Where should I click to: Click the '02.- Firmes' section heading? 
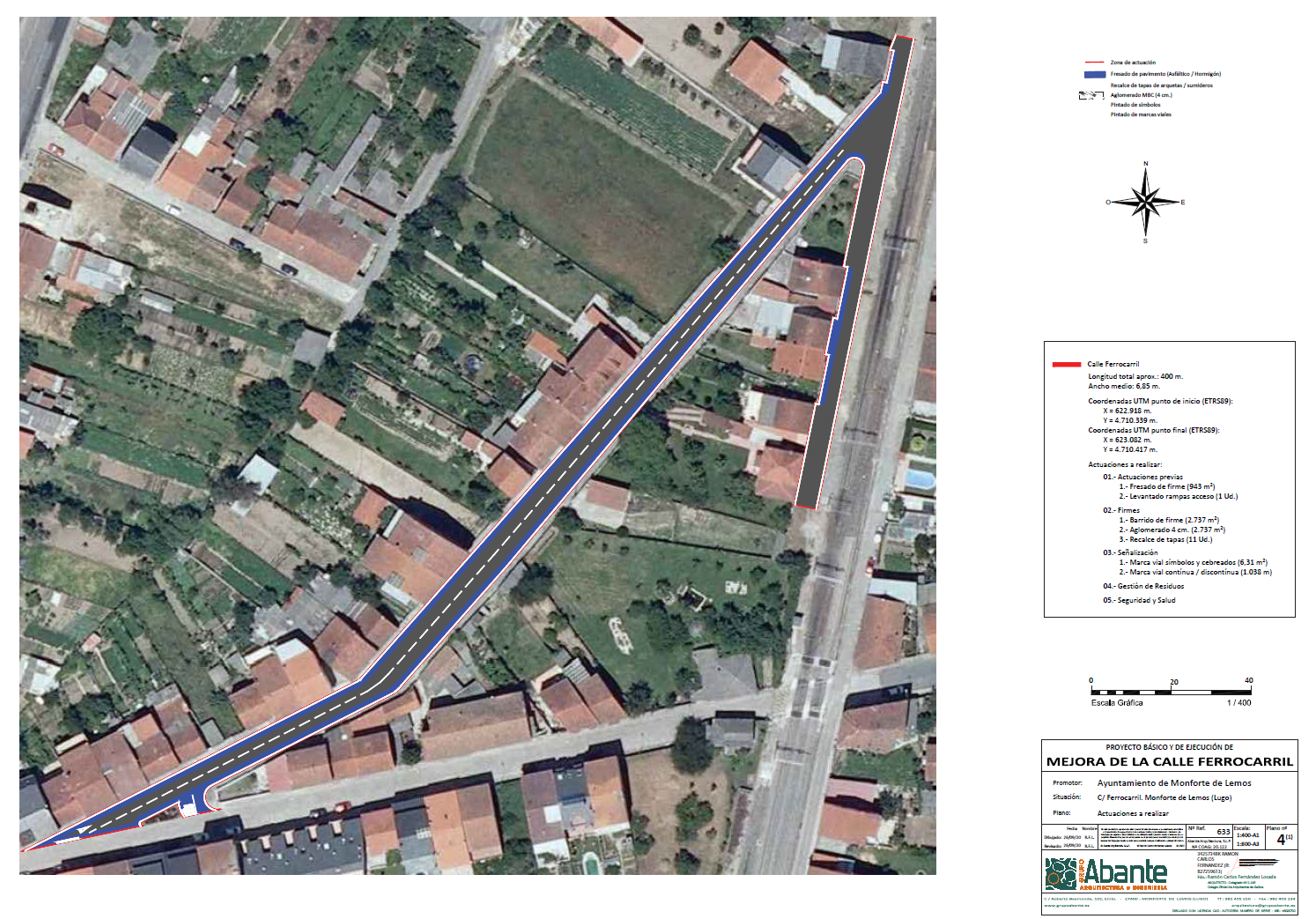pos(1121,510)
